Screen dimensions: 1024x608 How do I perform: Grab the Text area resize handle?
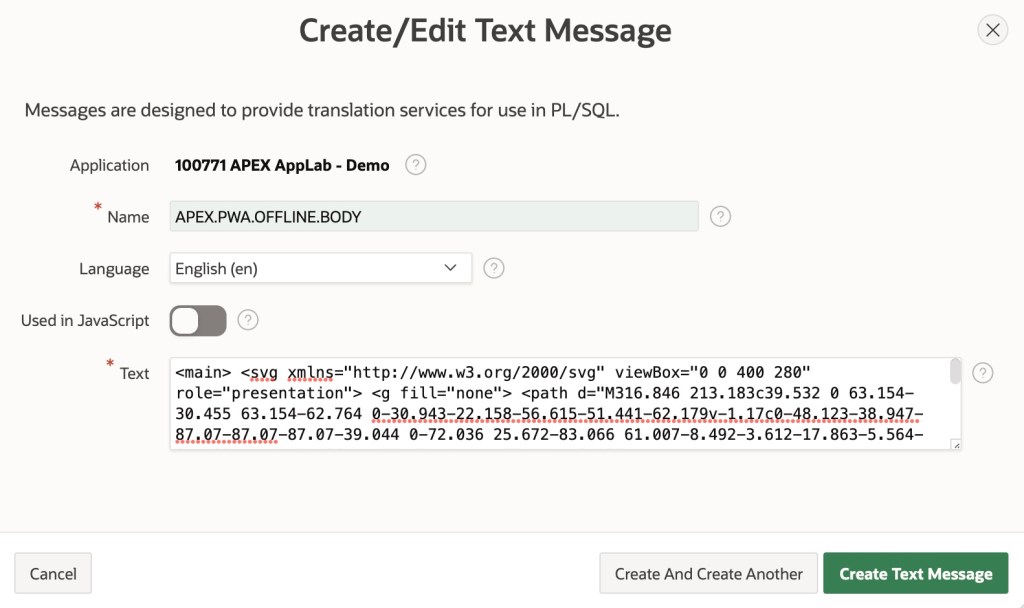(955, 444)
